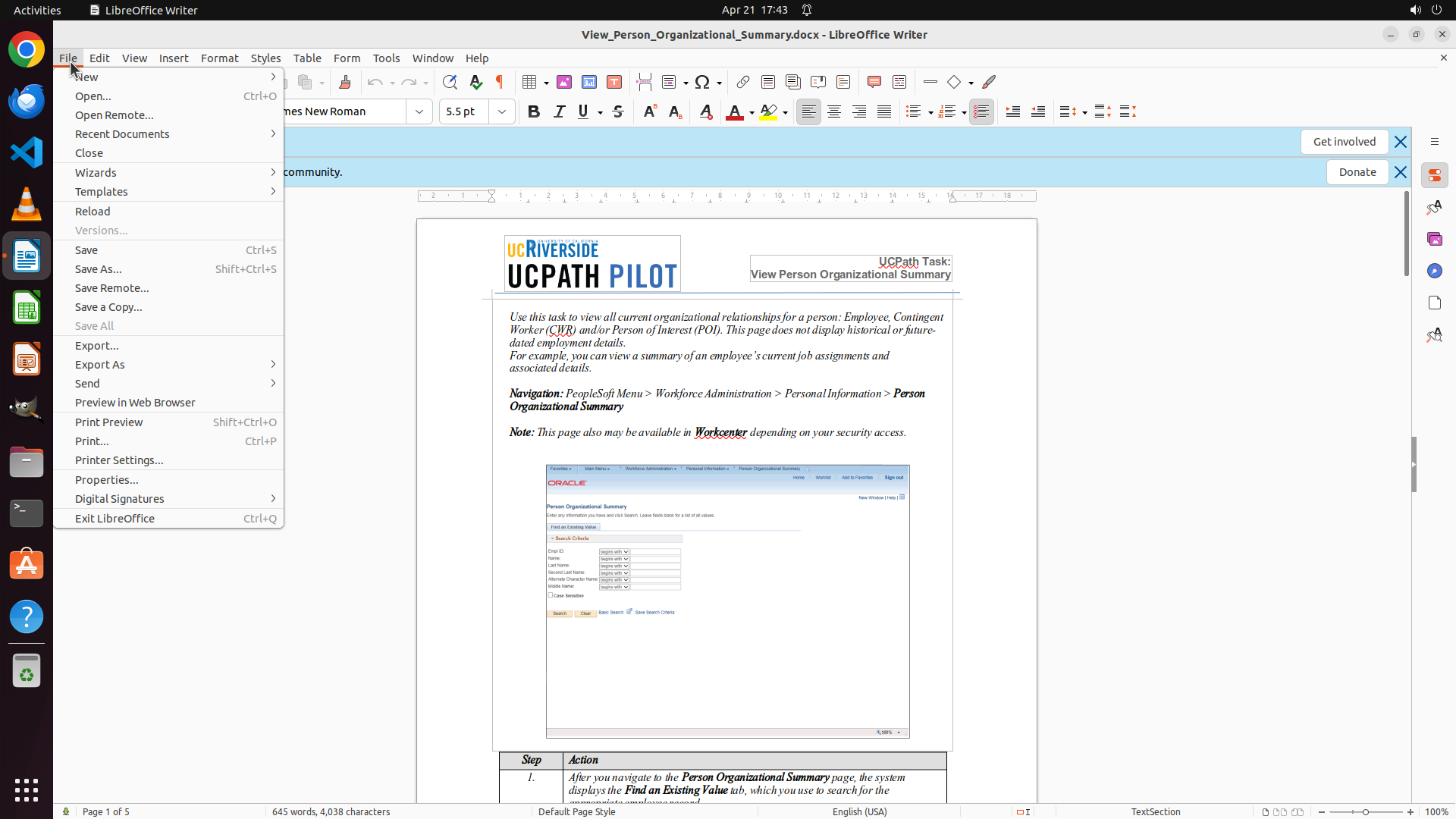Viewport: 1456px width, 819px height.
Task: Open the special character symbol tool
Action: point(702,82)
